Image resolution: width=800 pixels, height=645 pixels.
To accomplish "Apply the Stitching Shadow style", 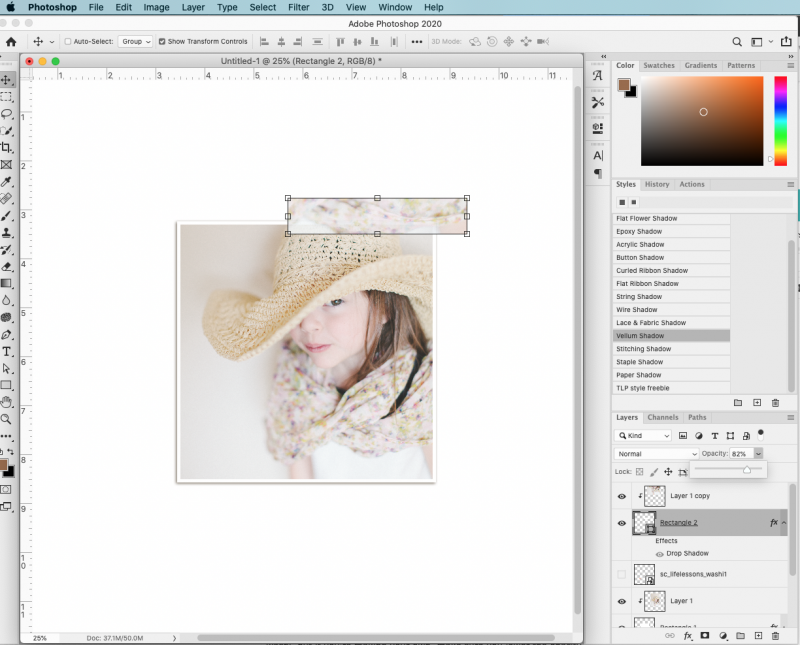I will tap(671, 349).
